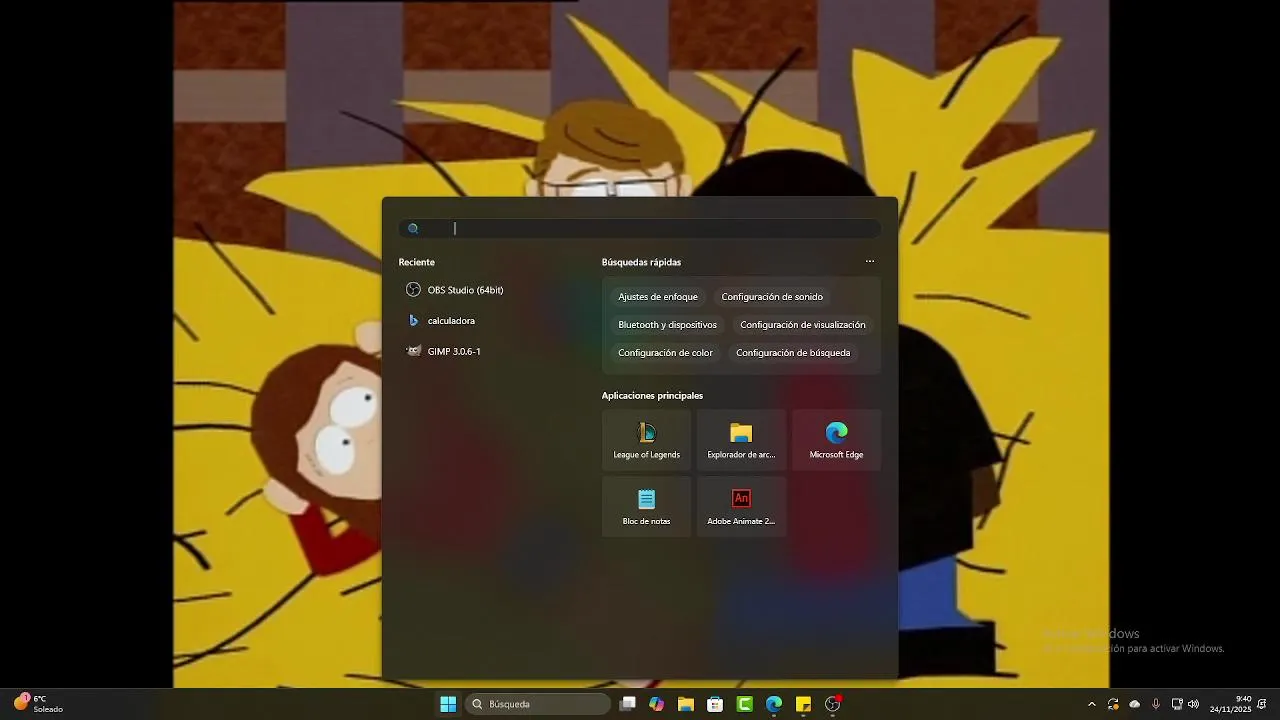Click the taskbar Búsqueda search box
The height and width of the screenshot is (720, 1280).
tap(538, 704)
